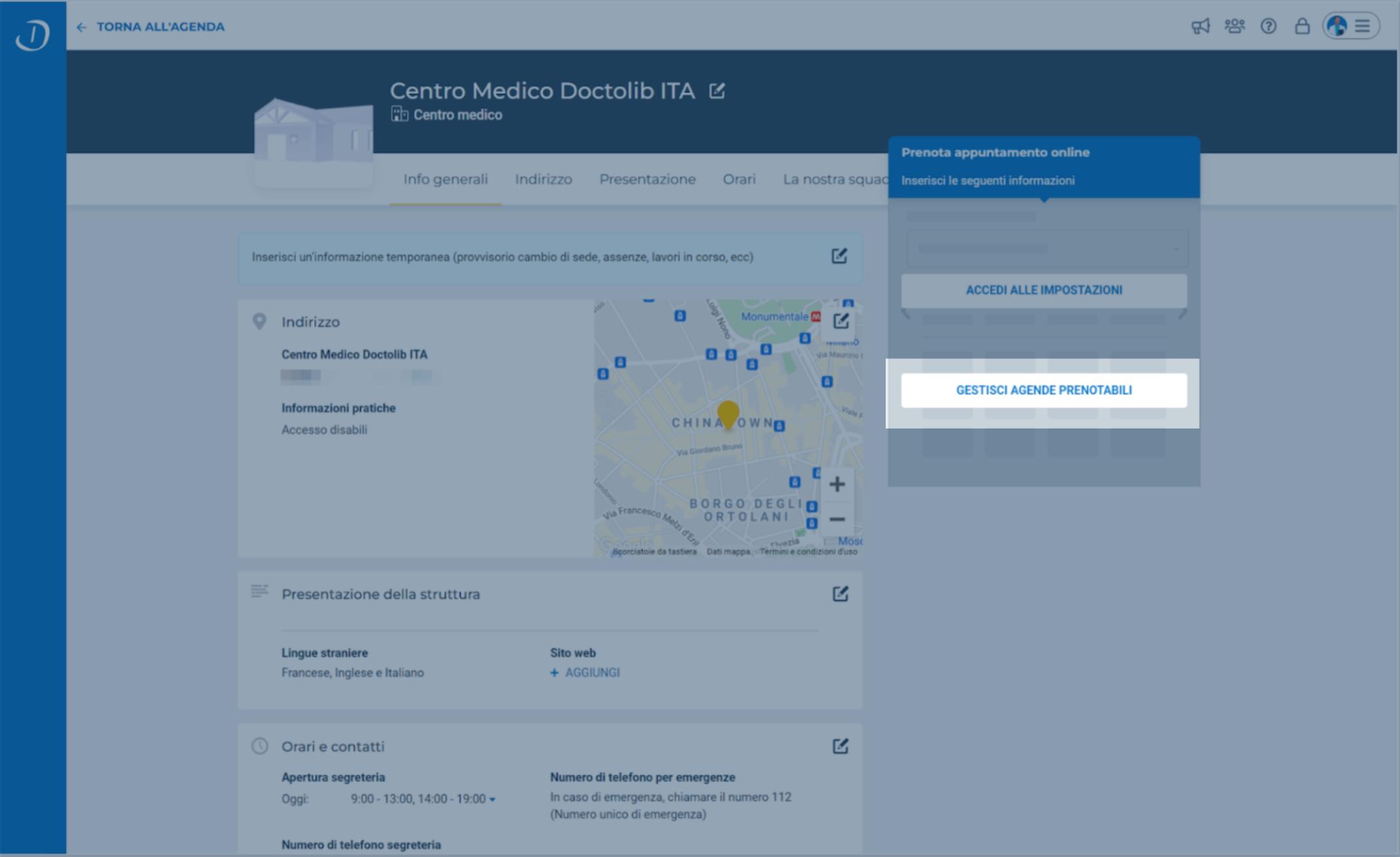Click the Francese, Inglese e Italiano text

pyautogui.click(x=352, y=673)
